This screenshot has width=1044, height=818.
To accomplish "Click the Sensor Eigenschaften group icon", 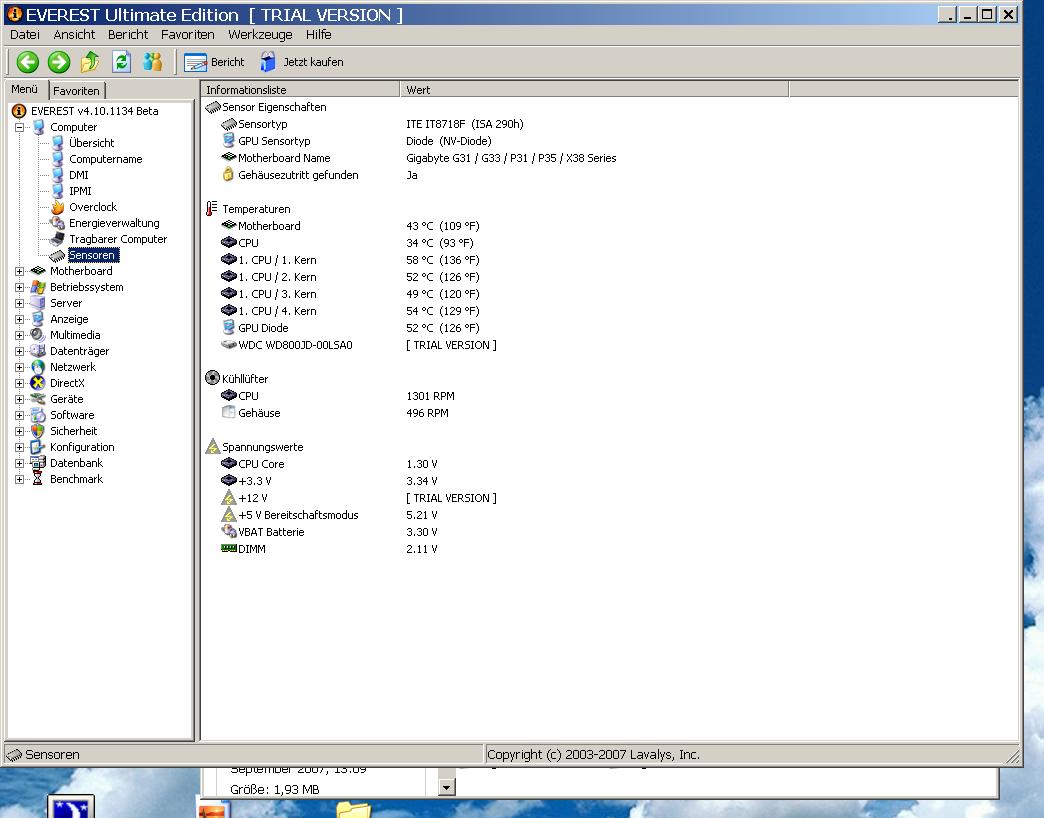I will coord(212,107).
